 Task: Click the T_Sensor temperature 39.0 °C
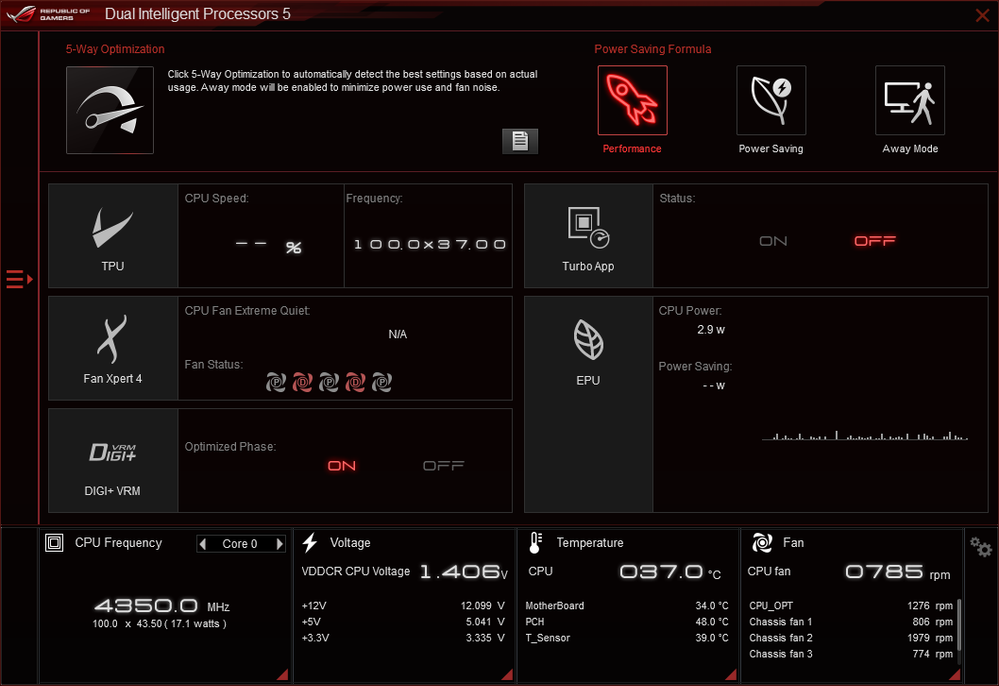(712, 638)
